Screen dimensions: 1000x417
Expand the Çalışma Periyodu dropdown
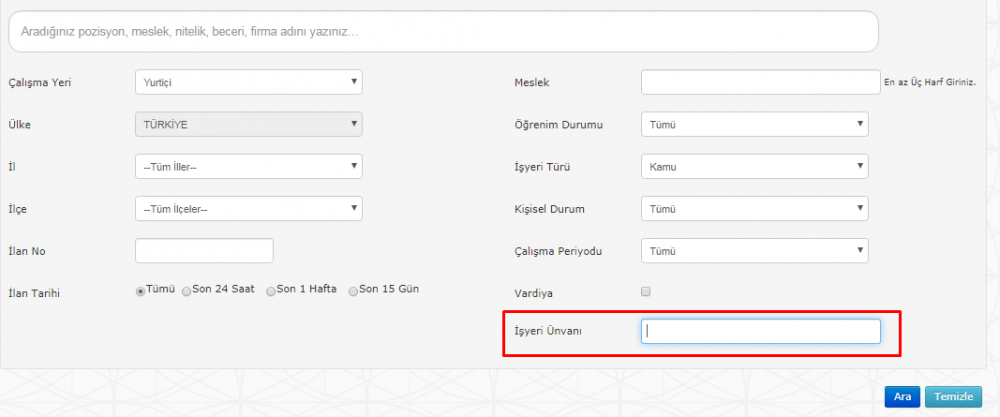coord(754,251)
